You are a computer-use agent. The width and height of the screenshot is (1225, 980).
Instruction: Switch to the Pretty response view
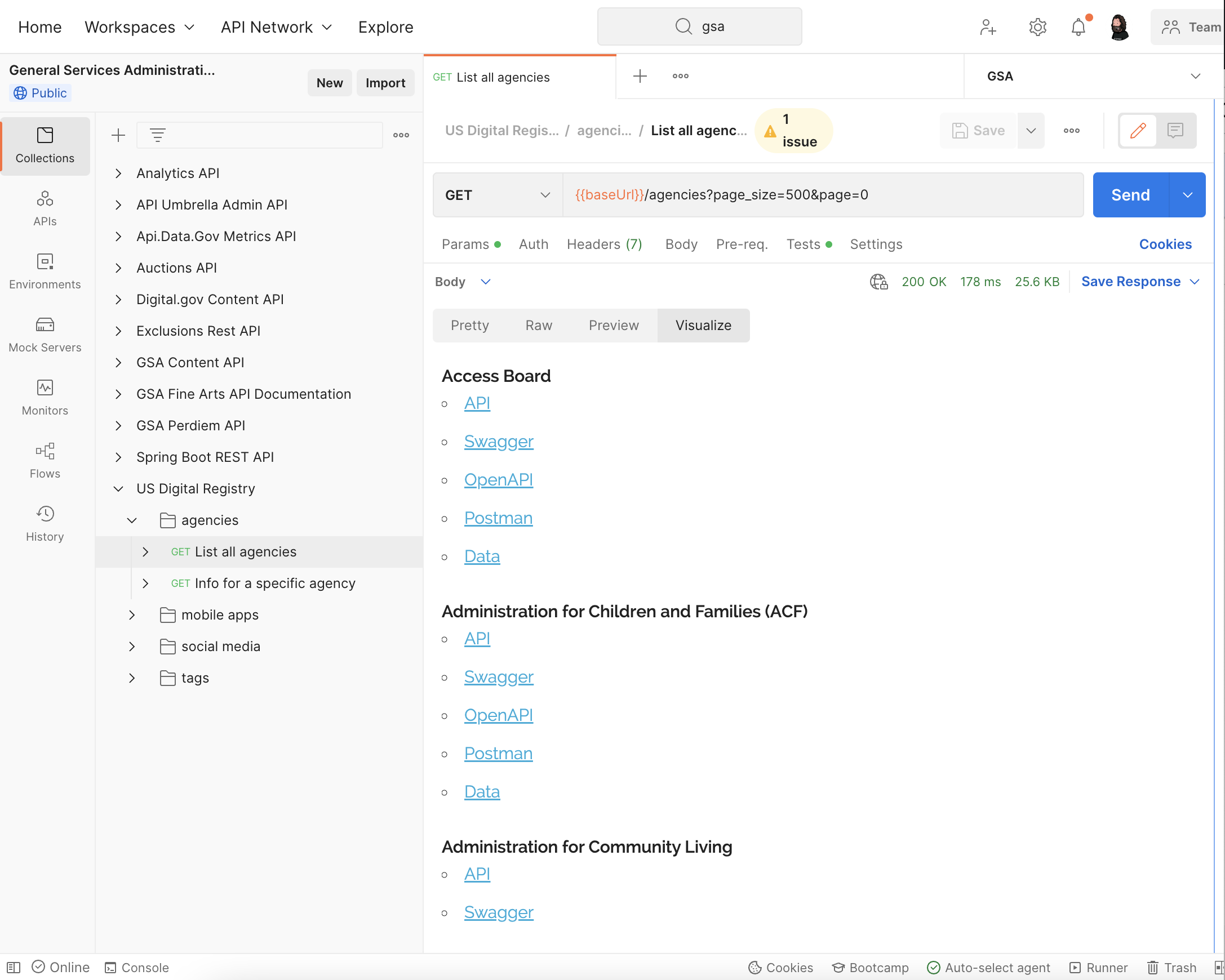point(470,326)
